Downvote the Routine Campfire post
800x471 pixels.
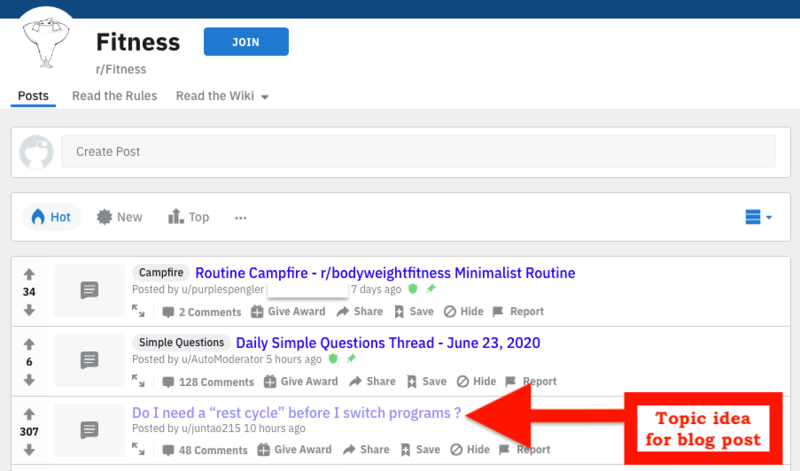pyautogui.click(x=29, y=310)
